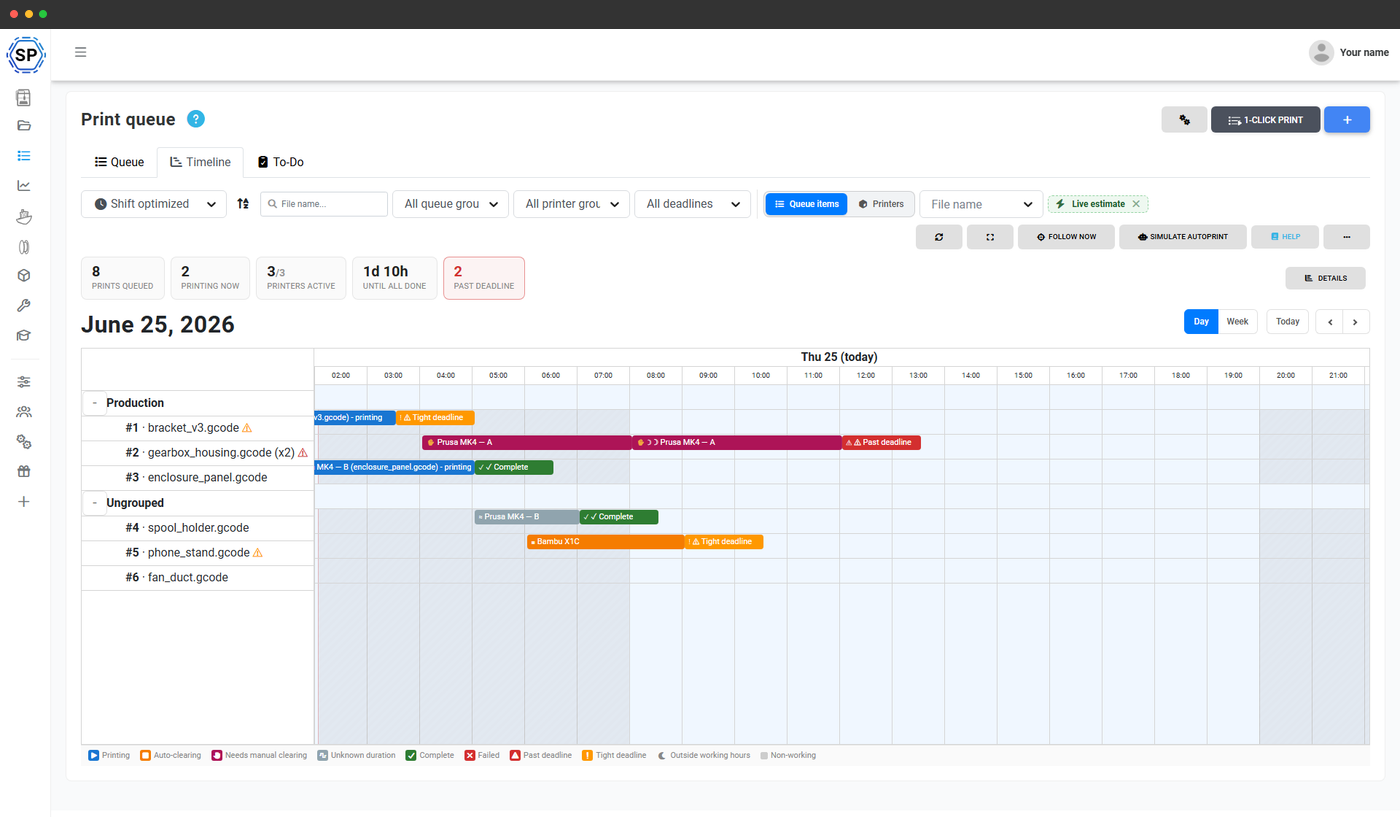Switch to the Queue tab

(119, 162)
